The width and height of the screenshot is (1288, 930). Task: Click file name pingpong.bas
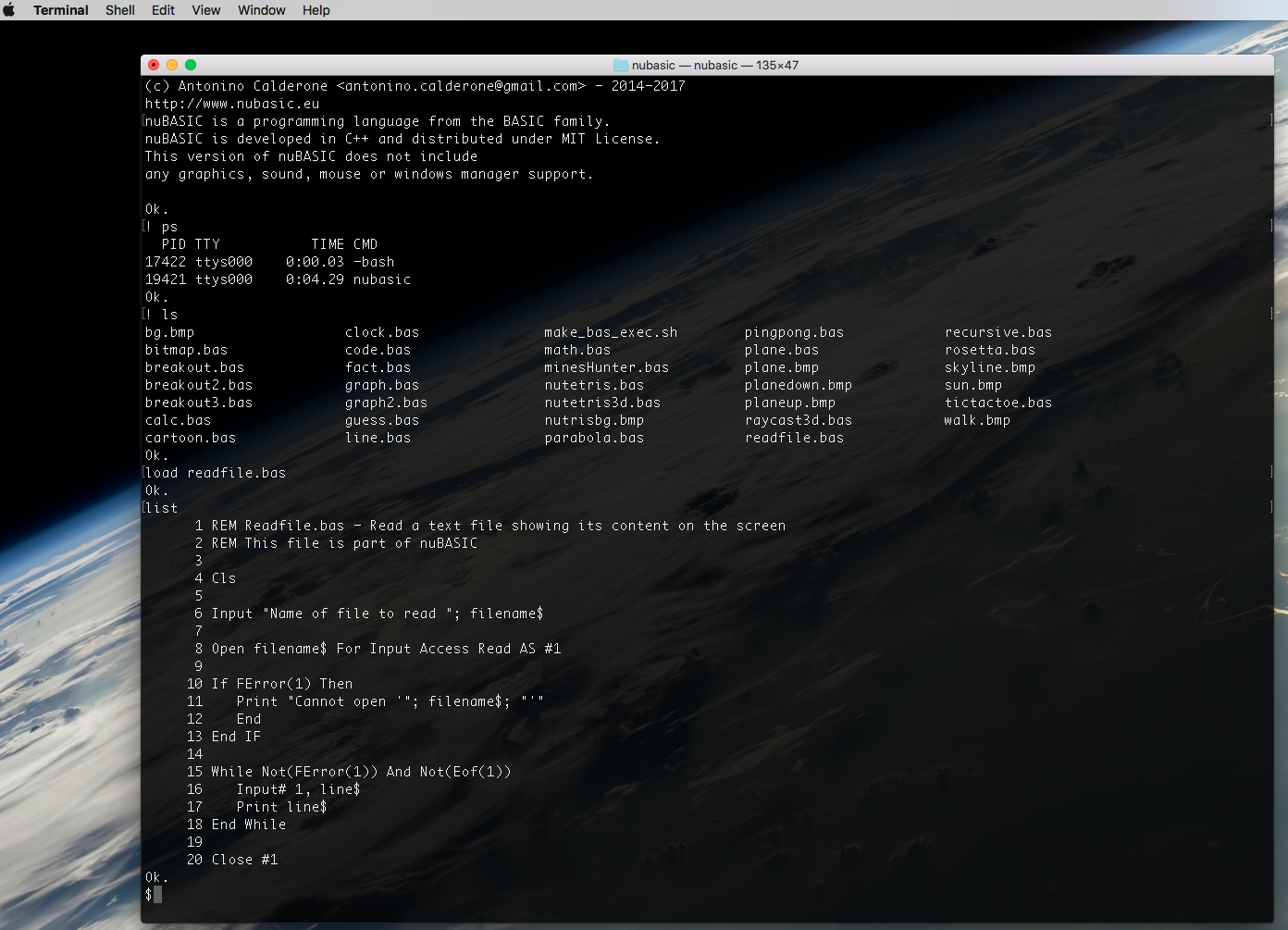coord(795,332)
